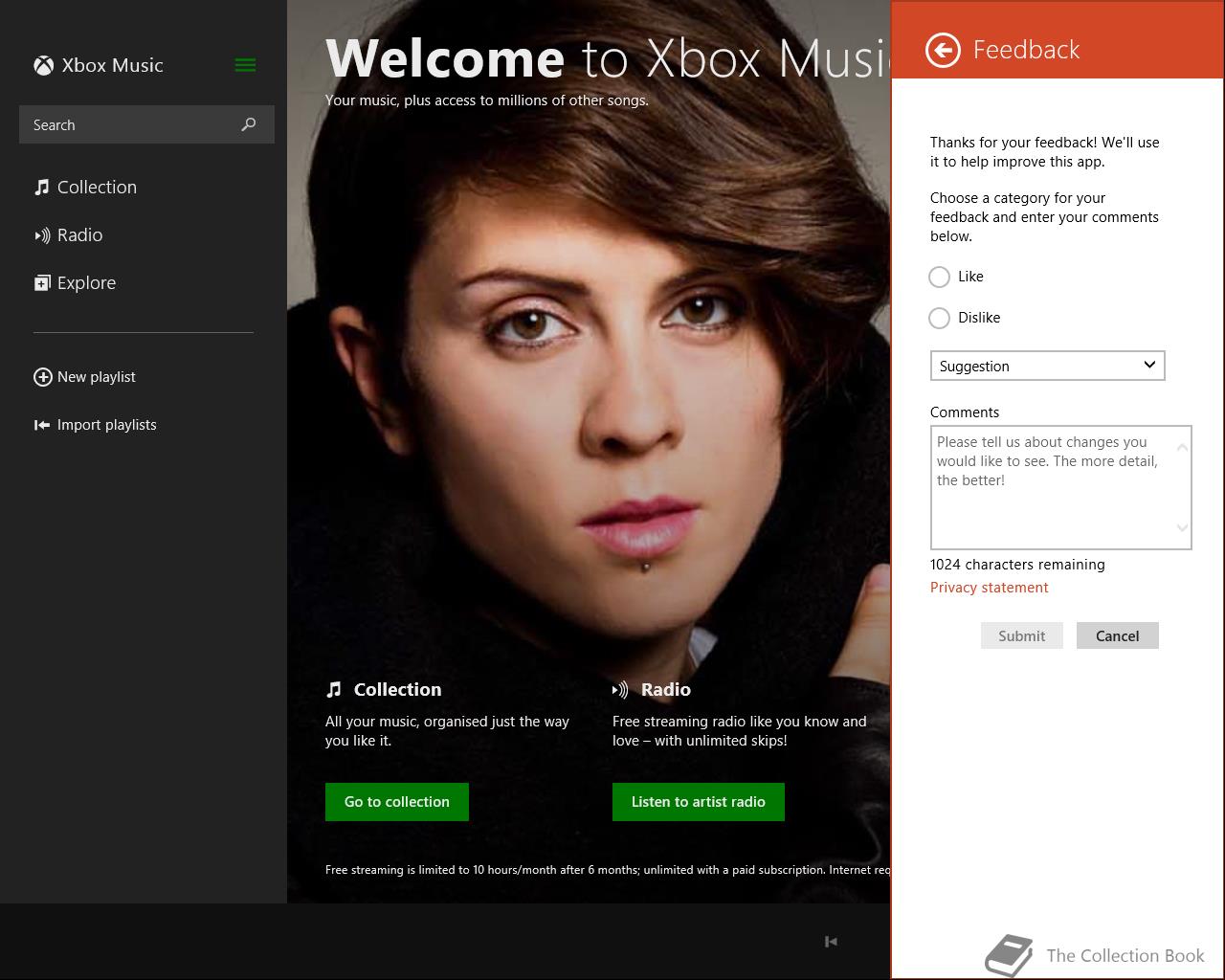Image resolution: width=1225 pixels, height=980 pixels.
Task: Click Listen to artist radio button
Action: click(x=699, y=802)
